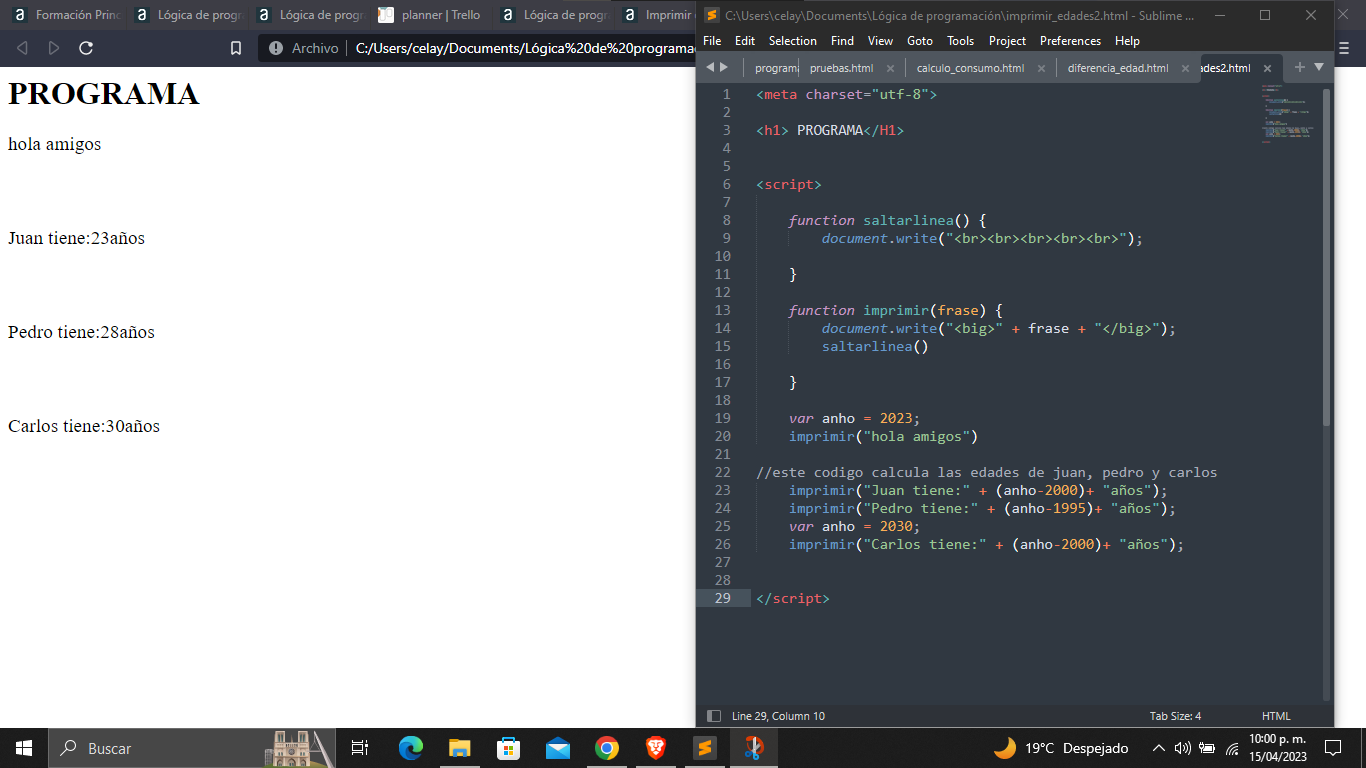
Task: Open the Wi-Fi network tray icon
Action: coord(1232,748)
